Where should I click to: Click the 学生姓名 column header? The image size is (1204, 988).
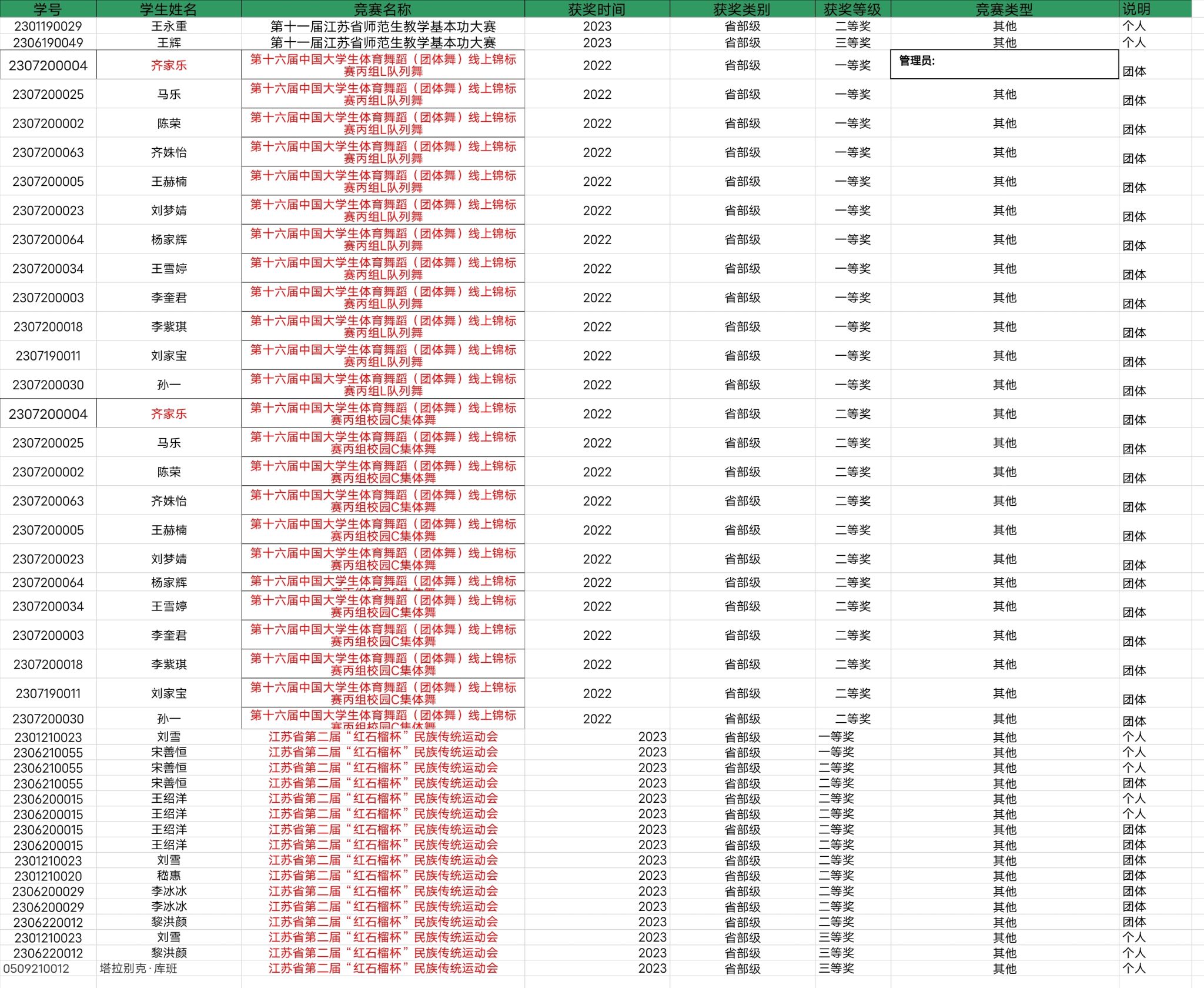[x=168, y=9]
